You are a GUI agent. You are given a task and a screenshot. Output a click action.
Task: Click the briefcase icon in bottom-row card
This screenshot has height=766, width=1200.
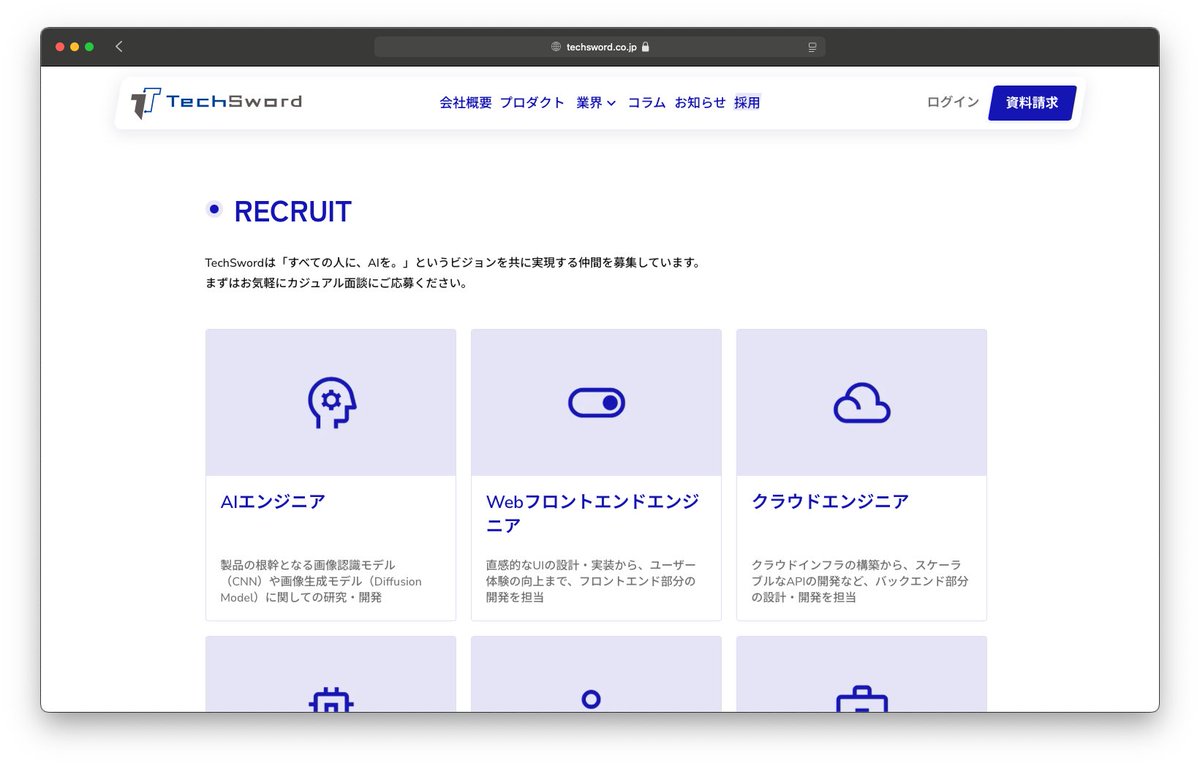(x=861, y=699)
